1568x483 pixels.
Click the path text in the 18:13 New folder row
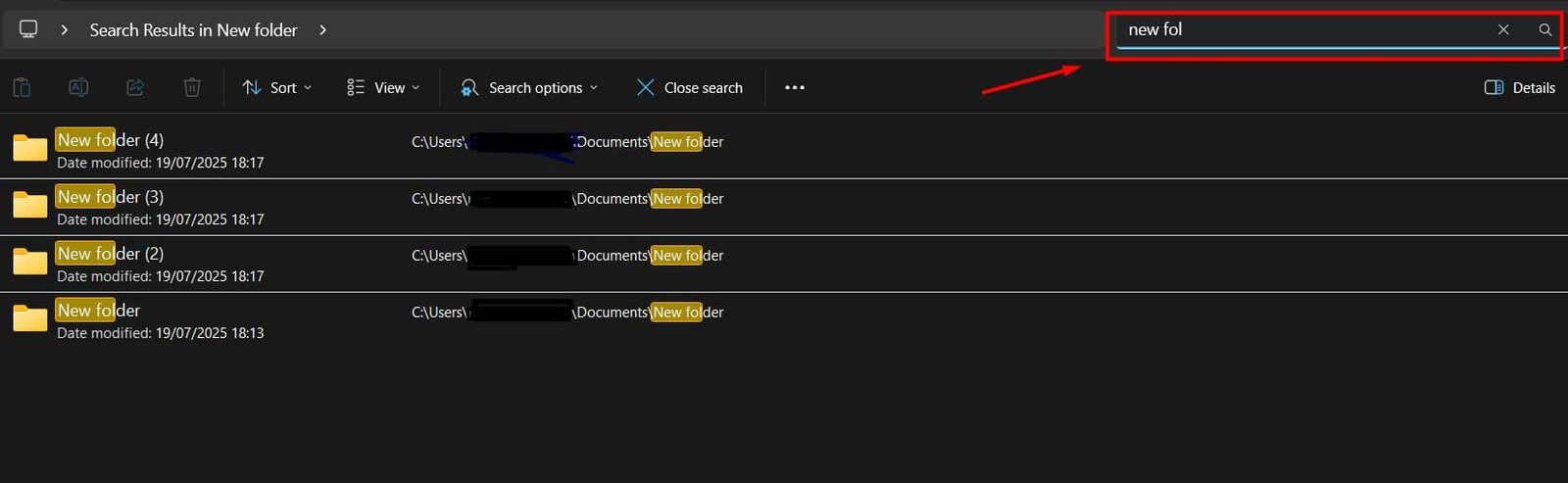click(567, 313)
